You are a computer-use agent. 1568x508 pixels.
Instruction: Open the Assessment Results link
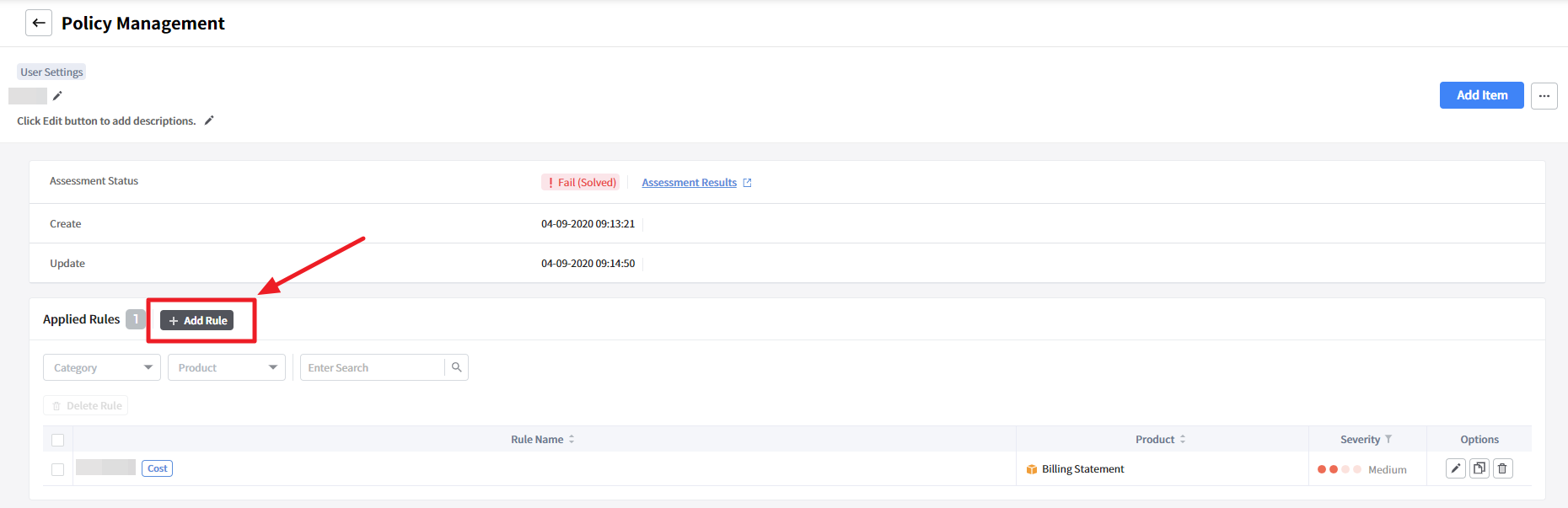click(689, 182)
